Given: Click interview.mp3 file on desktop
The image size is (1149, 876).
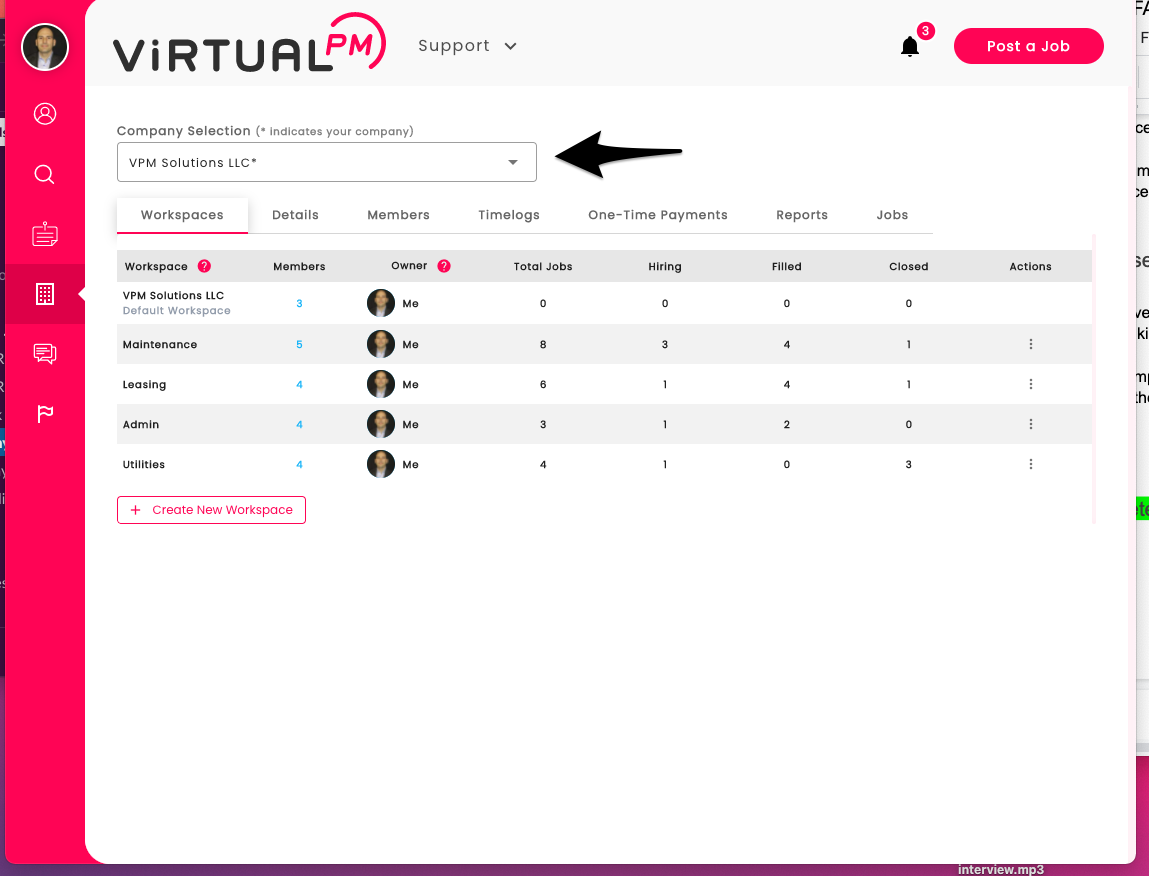Looking at the screenshot, I should (x=1000, y=869).
